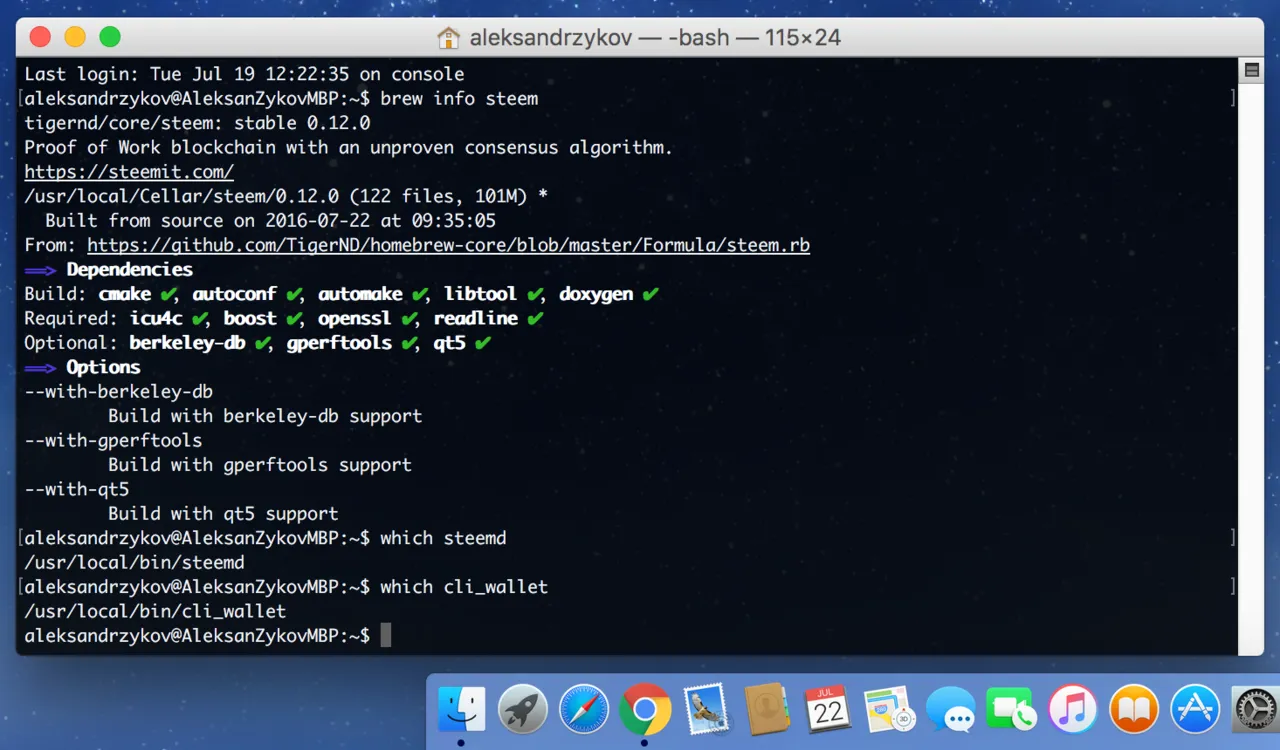Image resolution: width=1280 pixels, height=750 pixels.
Task: Click the 'Proof of Work blockchain' description line
Action: click(x=349, y=148)
